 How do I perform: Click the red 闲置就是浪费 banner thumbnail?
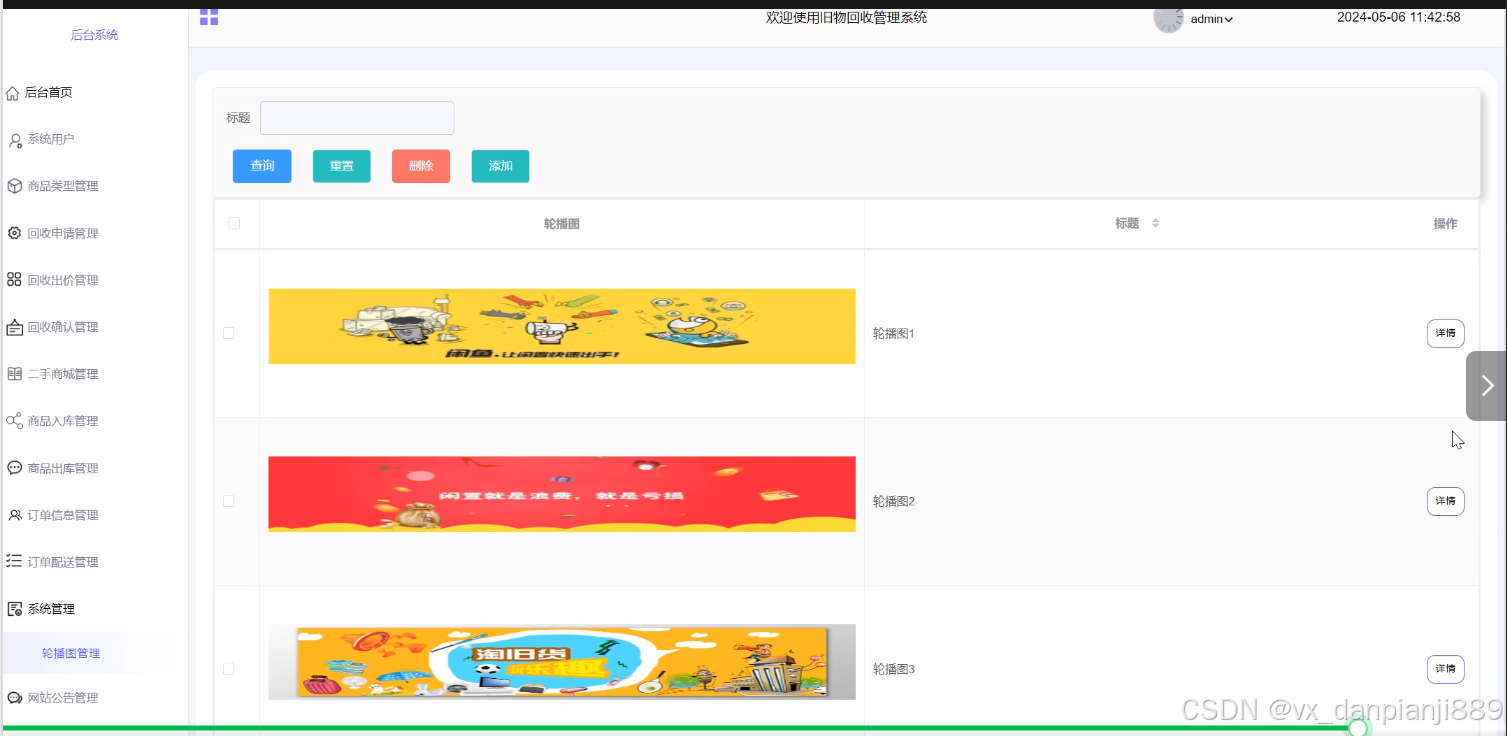[562, 494]
